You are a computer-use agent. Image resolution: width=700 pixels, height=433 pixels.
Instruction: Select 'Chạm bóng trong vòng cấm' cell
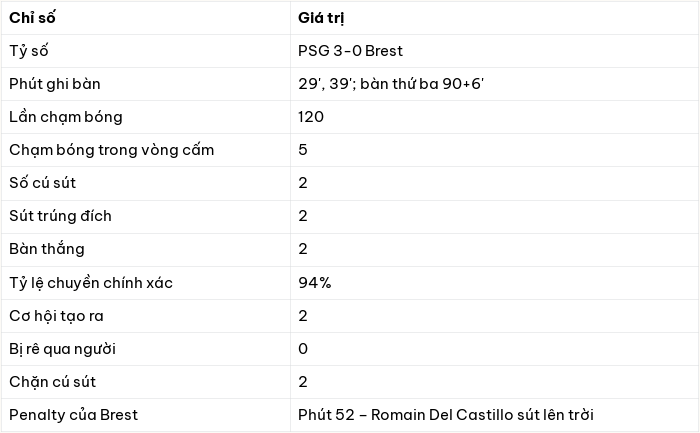146,150
